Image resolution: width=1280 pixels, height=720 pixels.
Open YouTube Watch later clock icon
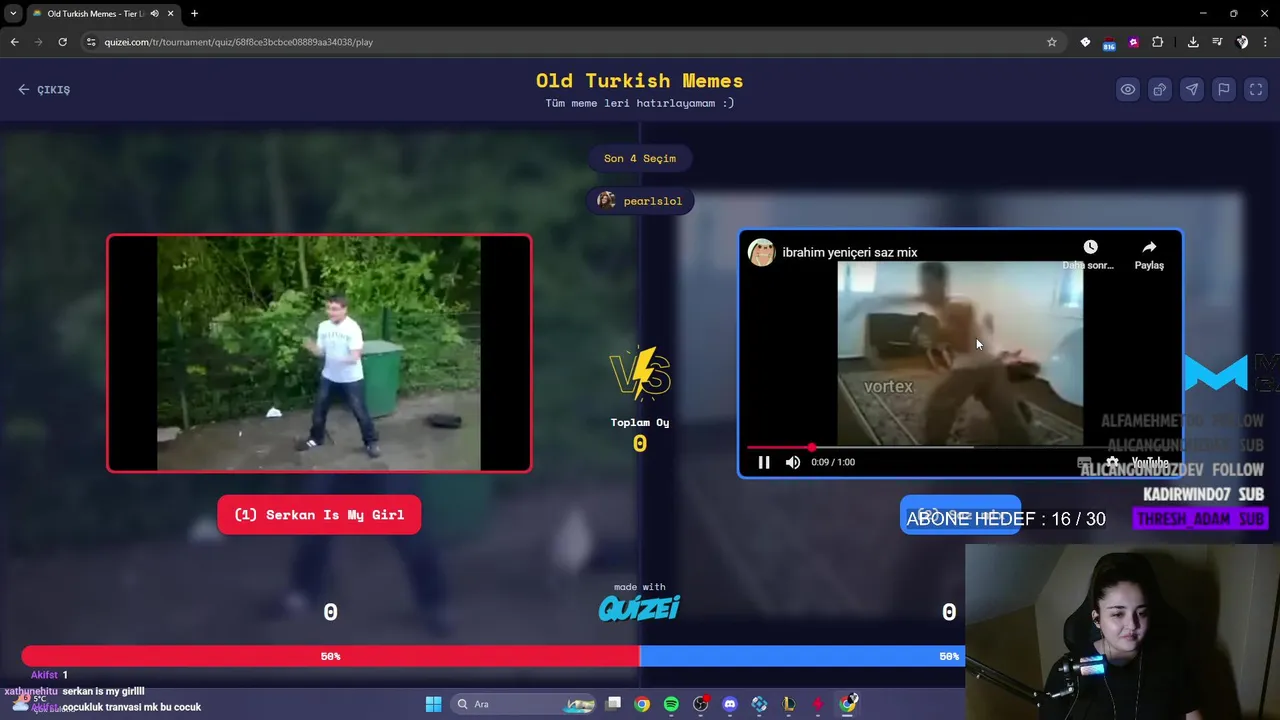click(1090, 247)
